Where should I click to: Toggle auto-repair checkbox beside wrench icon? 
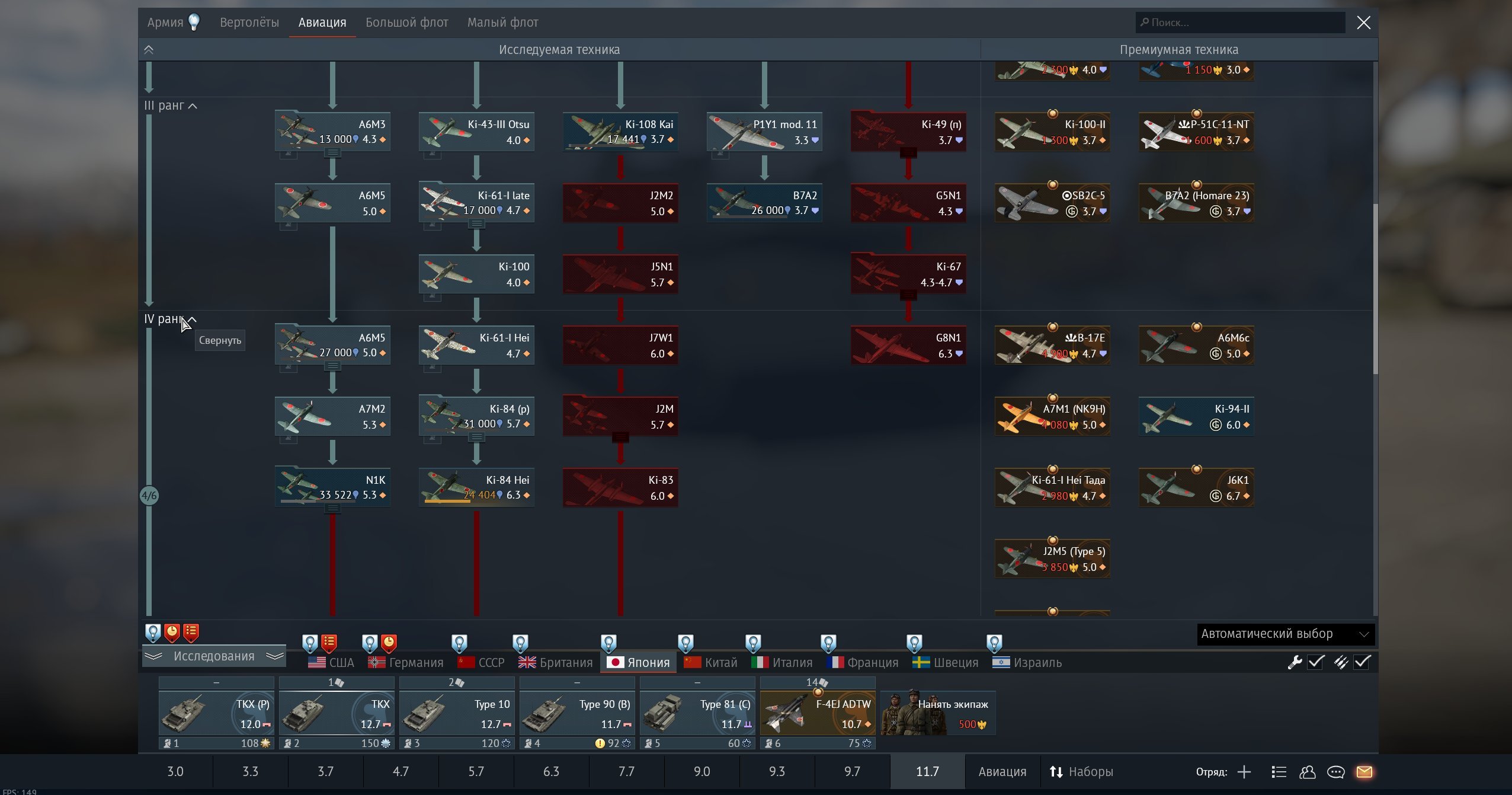click(x=1316, y=662)
